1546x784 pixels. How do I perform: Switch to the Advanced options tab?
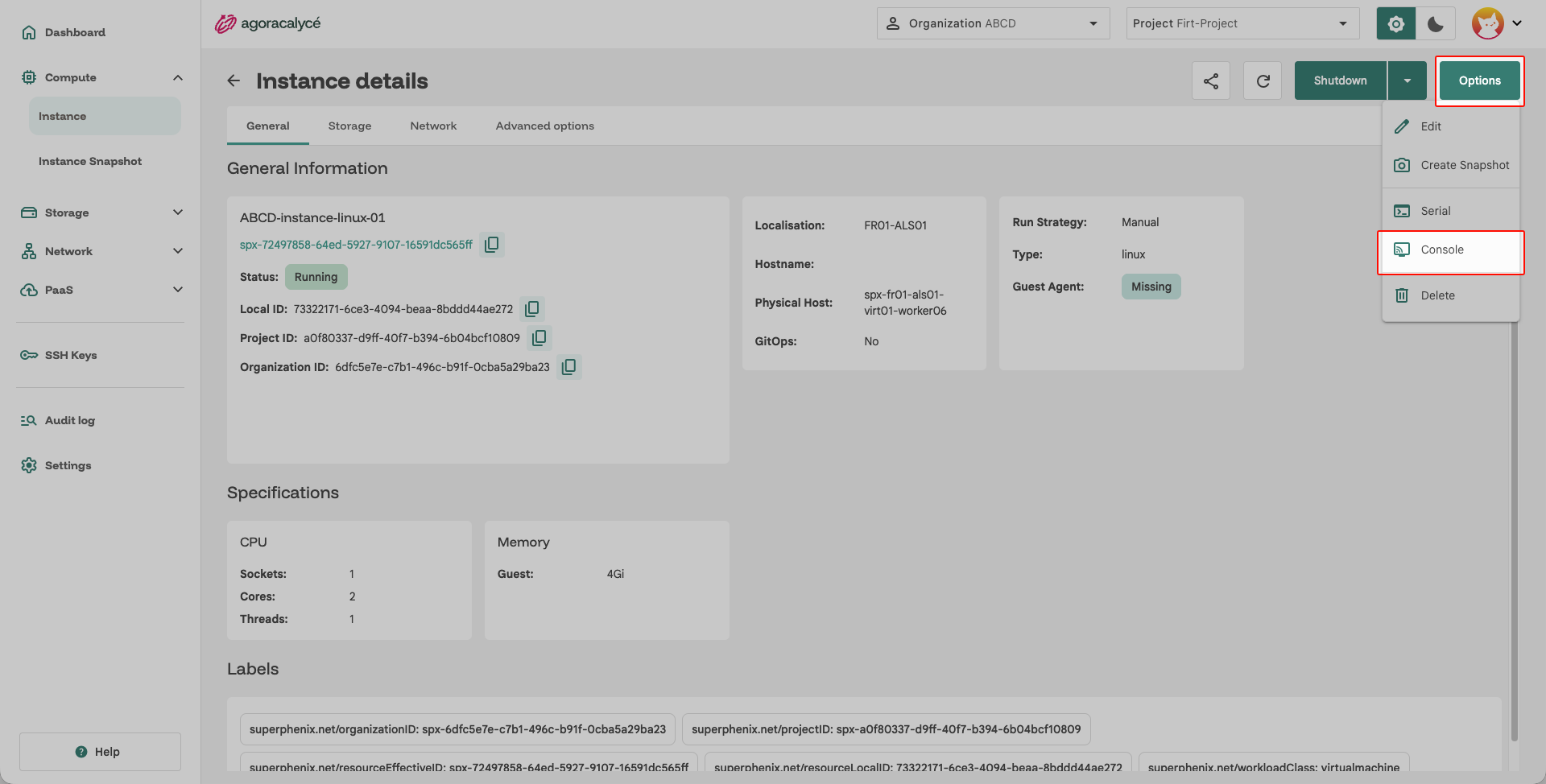click(x=545, y=126)
